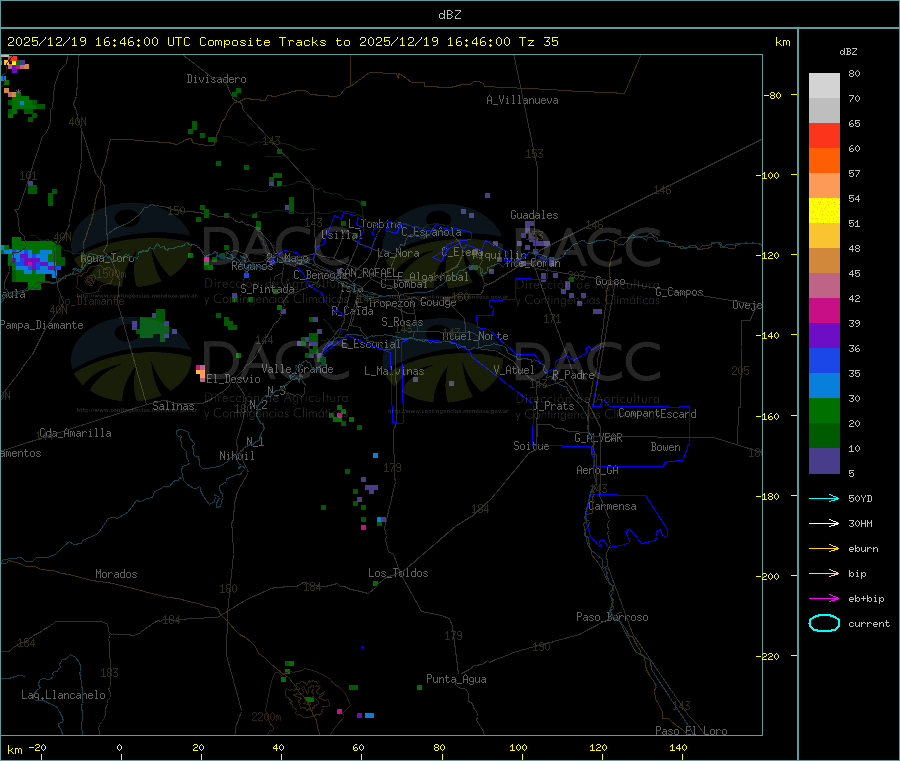The width and height of the screenshot is (900, 761).
Task: Click the 'Cda_Amarilla' map label
Action: point(75,433)
